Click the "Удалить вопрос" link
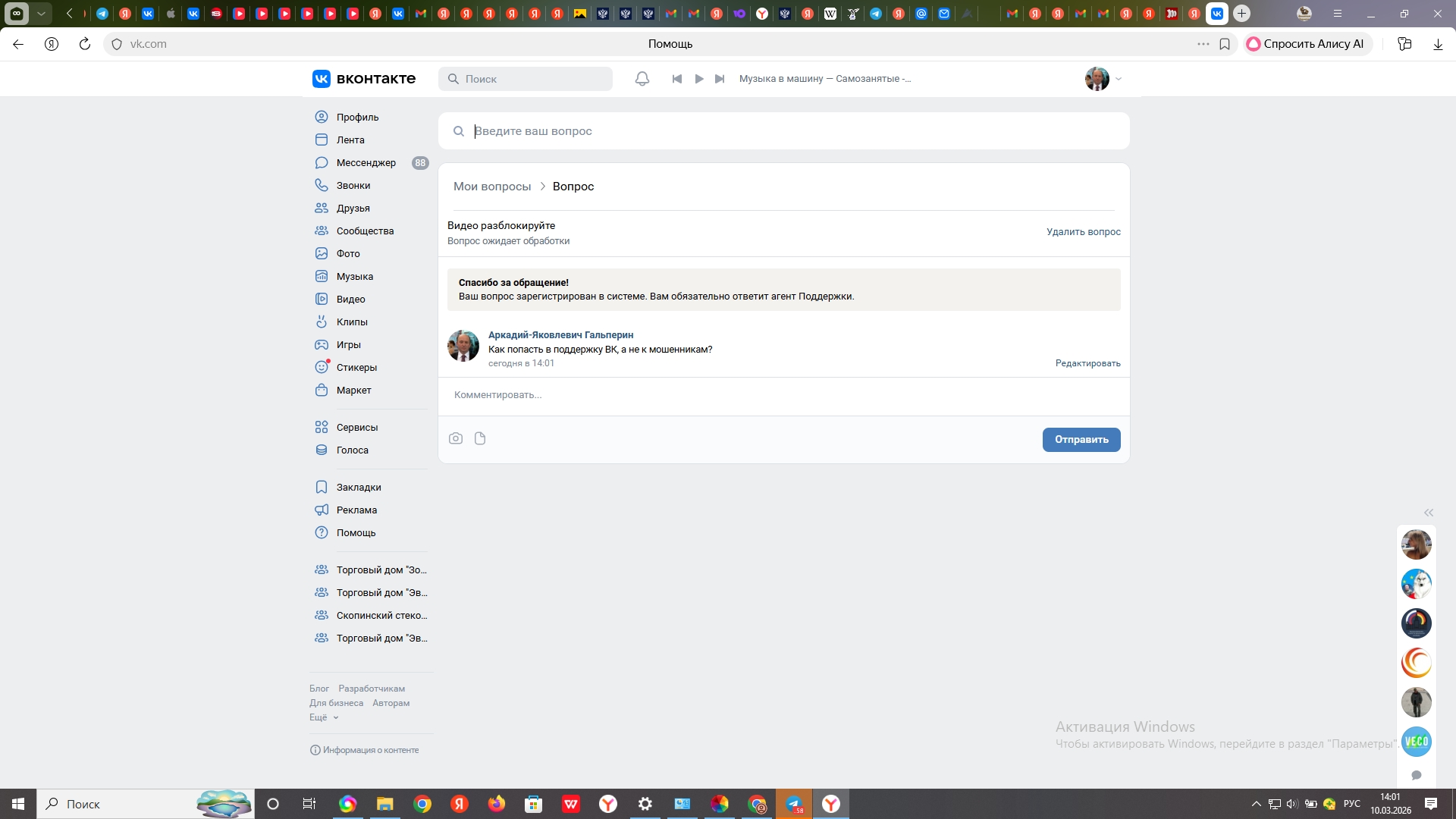The width and height of the screenshot is (1456, 819). coord(1083,232)
